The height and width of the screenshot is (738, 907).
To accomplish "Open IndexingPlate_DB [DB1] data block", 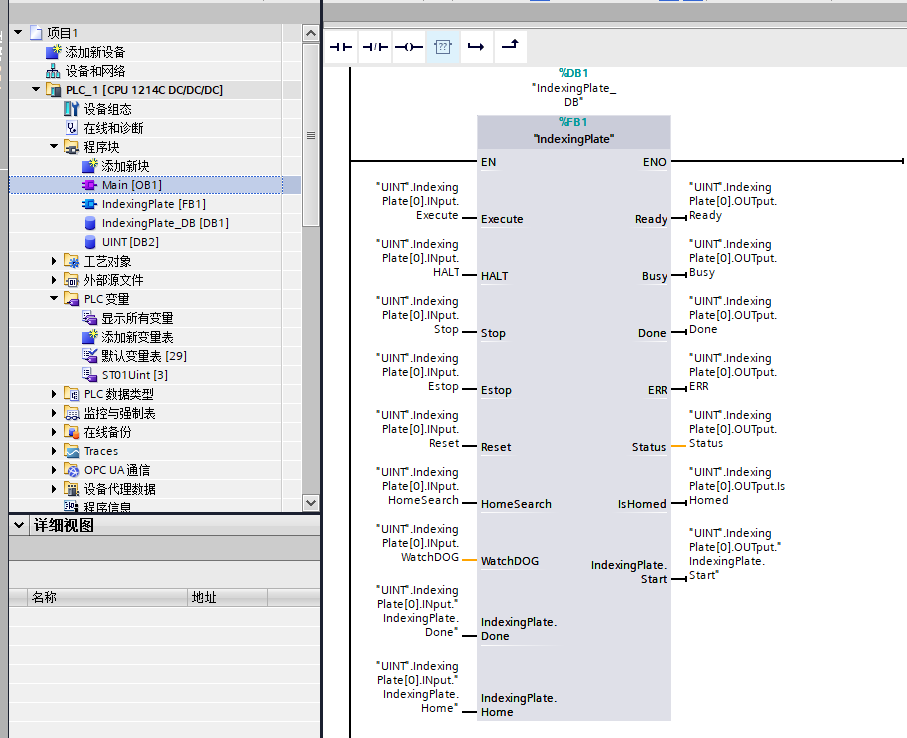I will pos(165,223).
